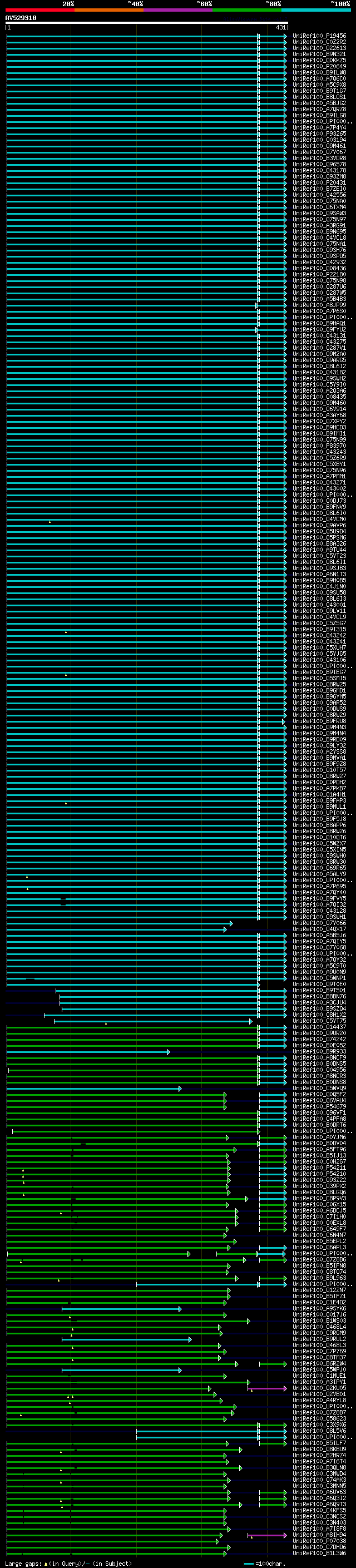Image resolution: width=356 pixels, height=1568 pixels.
Task: Select hit label UniRef100_Q9T0E0
Action: point(319,985)
